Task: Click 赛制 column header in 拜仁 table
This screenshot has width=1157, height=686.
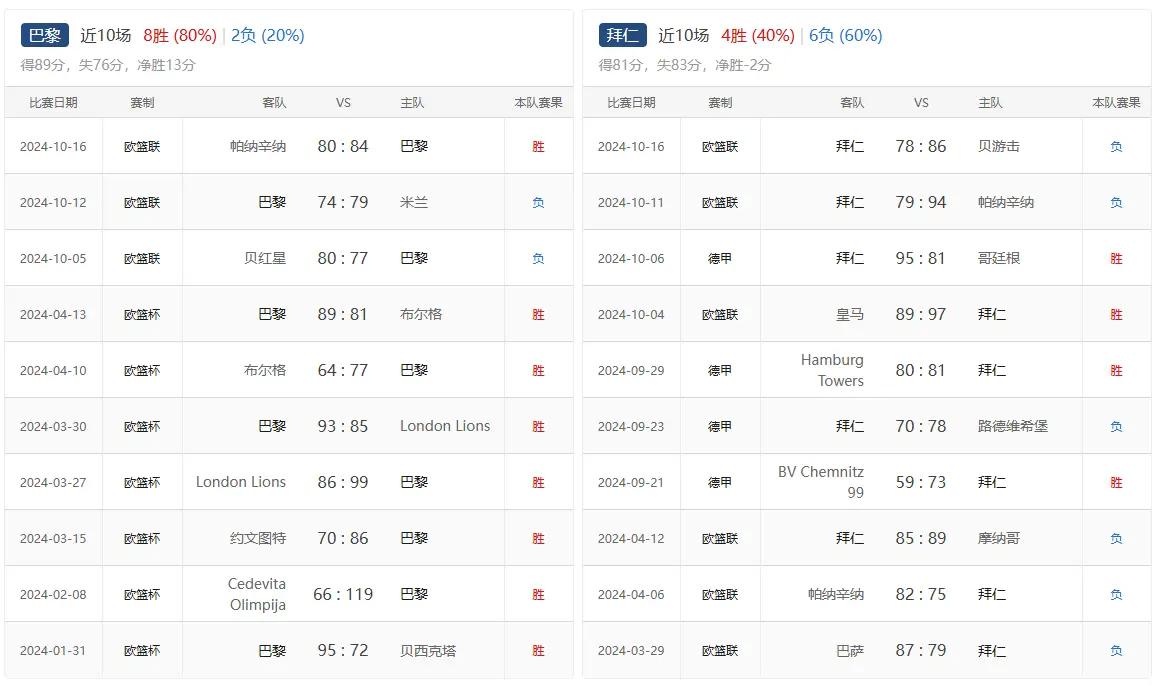Action: click(x=720, y=103)
